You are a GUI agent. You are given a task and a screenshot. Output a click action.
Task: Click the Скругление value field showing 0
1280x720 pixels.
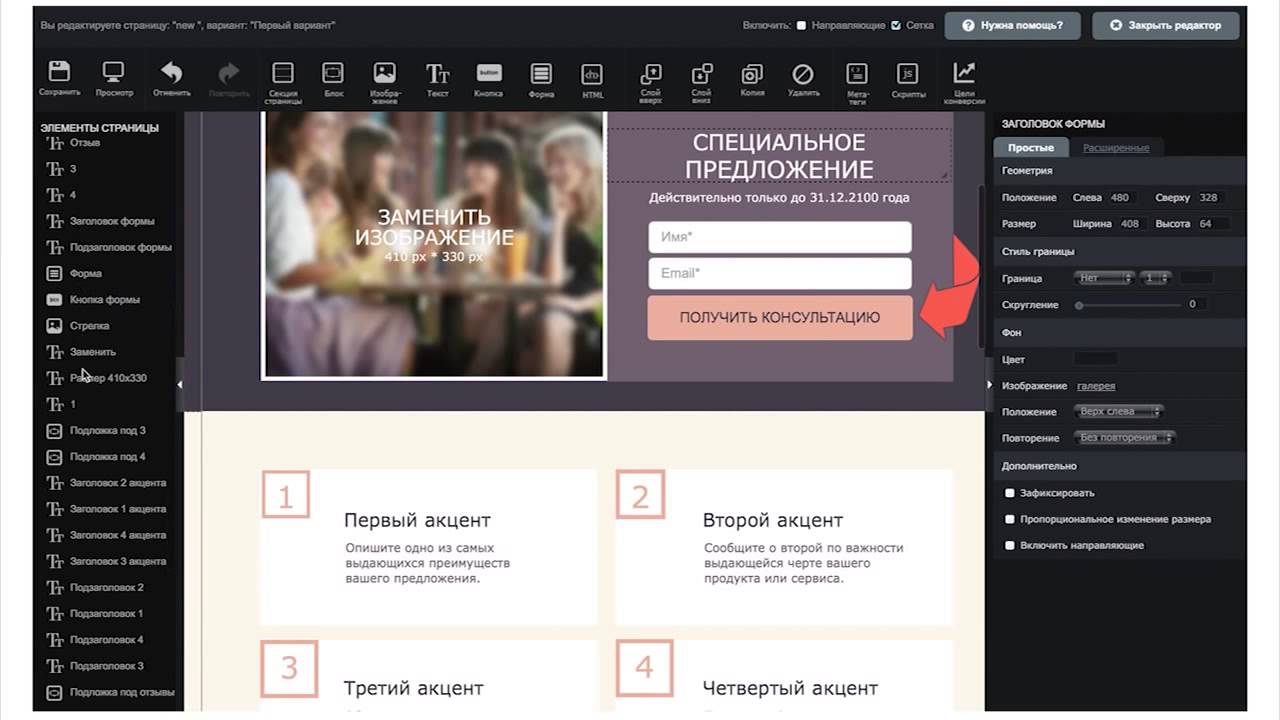coord(1193,304)
